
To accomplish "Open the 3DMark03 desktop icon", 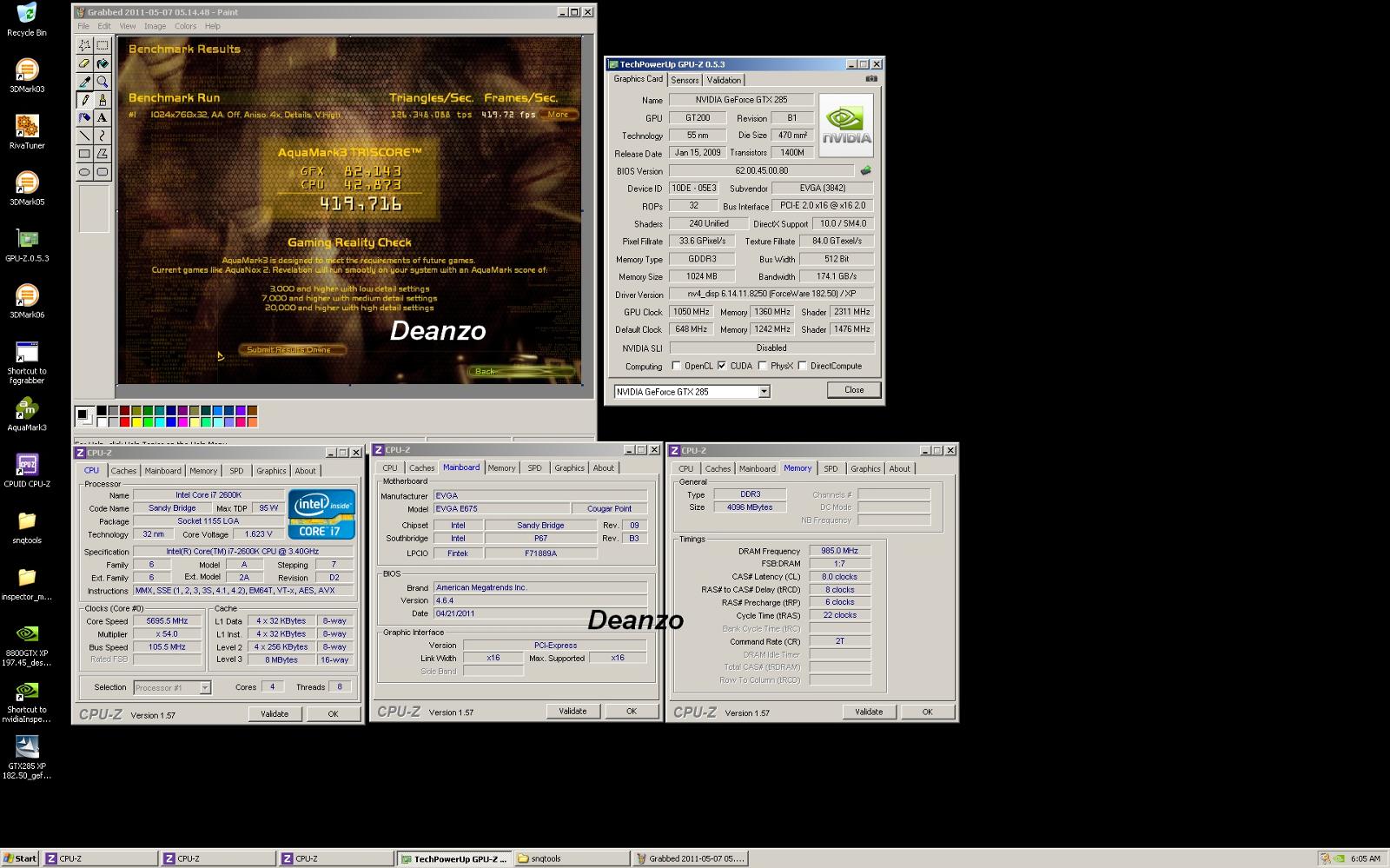I will click(x=27, y=75).
